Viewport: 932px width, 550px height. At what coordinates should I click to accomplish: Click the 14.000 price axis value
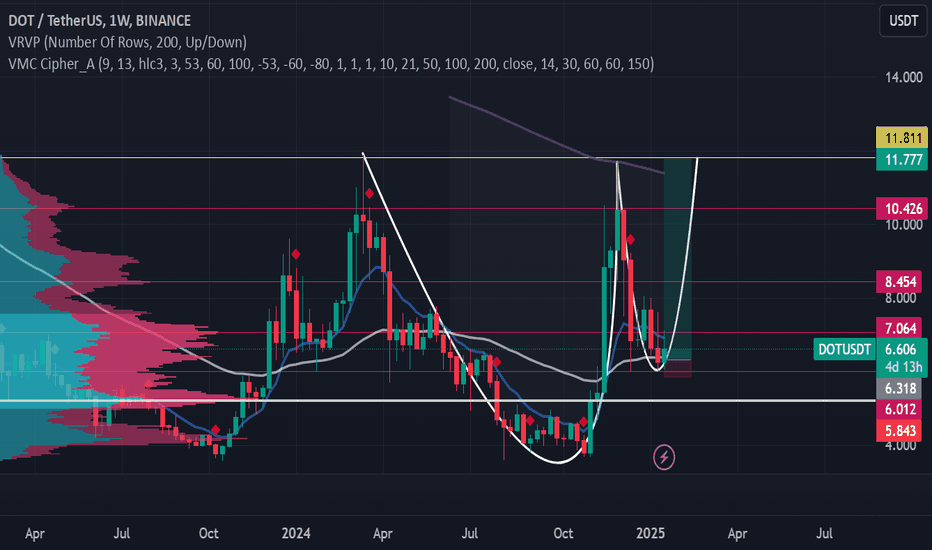pyautogui.click(x=903, y=77)
